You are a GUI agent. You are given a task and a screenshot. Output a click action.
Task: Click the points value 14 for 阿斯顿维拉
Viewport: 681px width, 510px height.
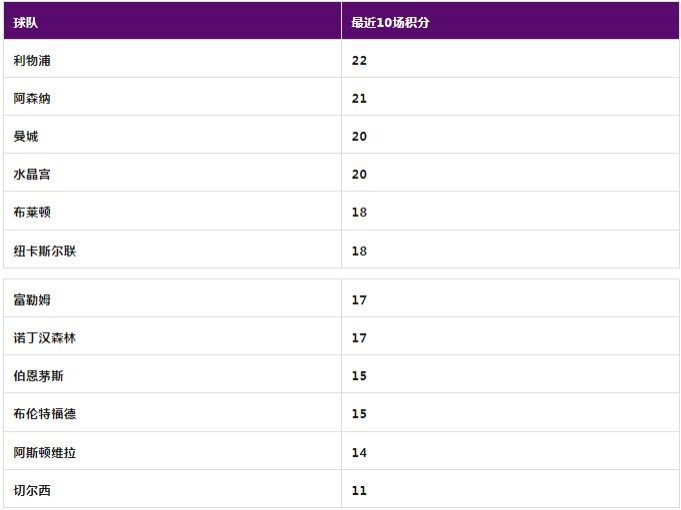pos(359,452)
